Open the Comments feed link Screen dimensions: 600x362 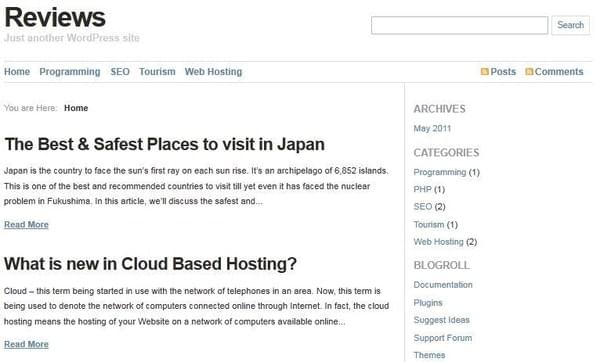pos(559,72)
